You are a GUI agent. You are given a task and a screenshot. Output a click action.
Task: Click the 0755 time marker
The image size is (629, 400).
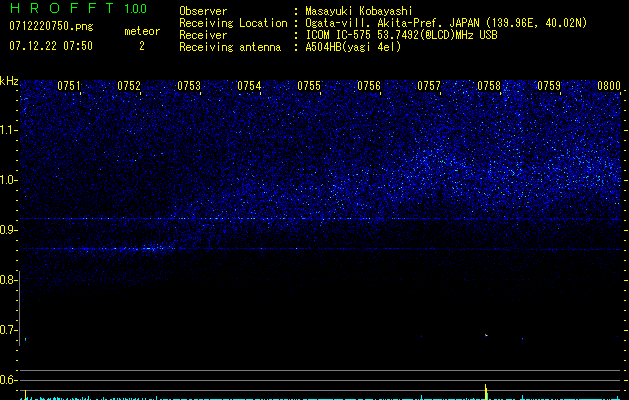point(309,86)
